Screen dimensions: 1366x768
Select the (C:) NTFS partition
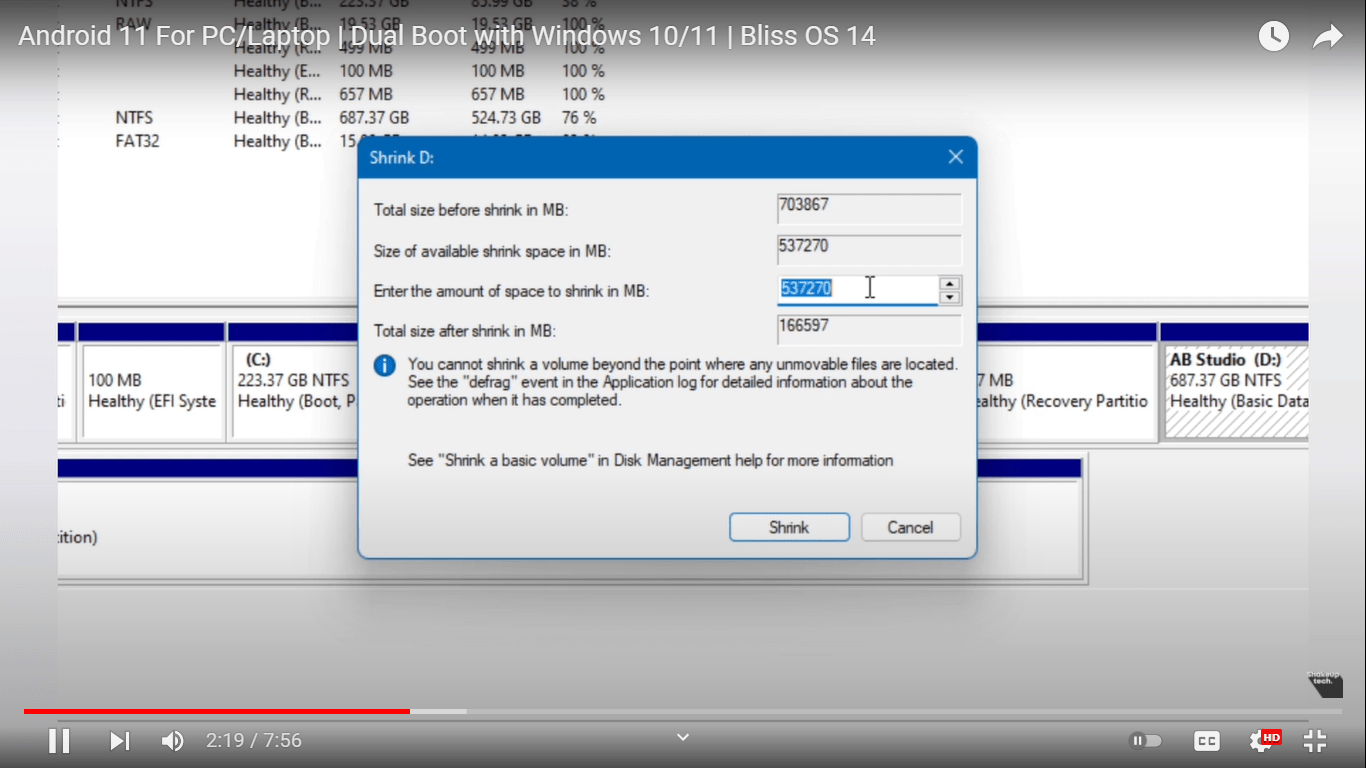click(x=295, y=390)
